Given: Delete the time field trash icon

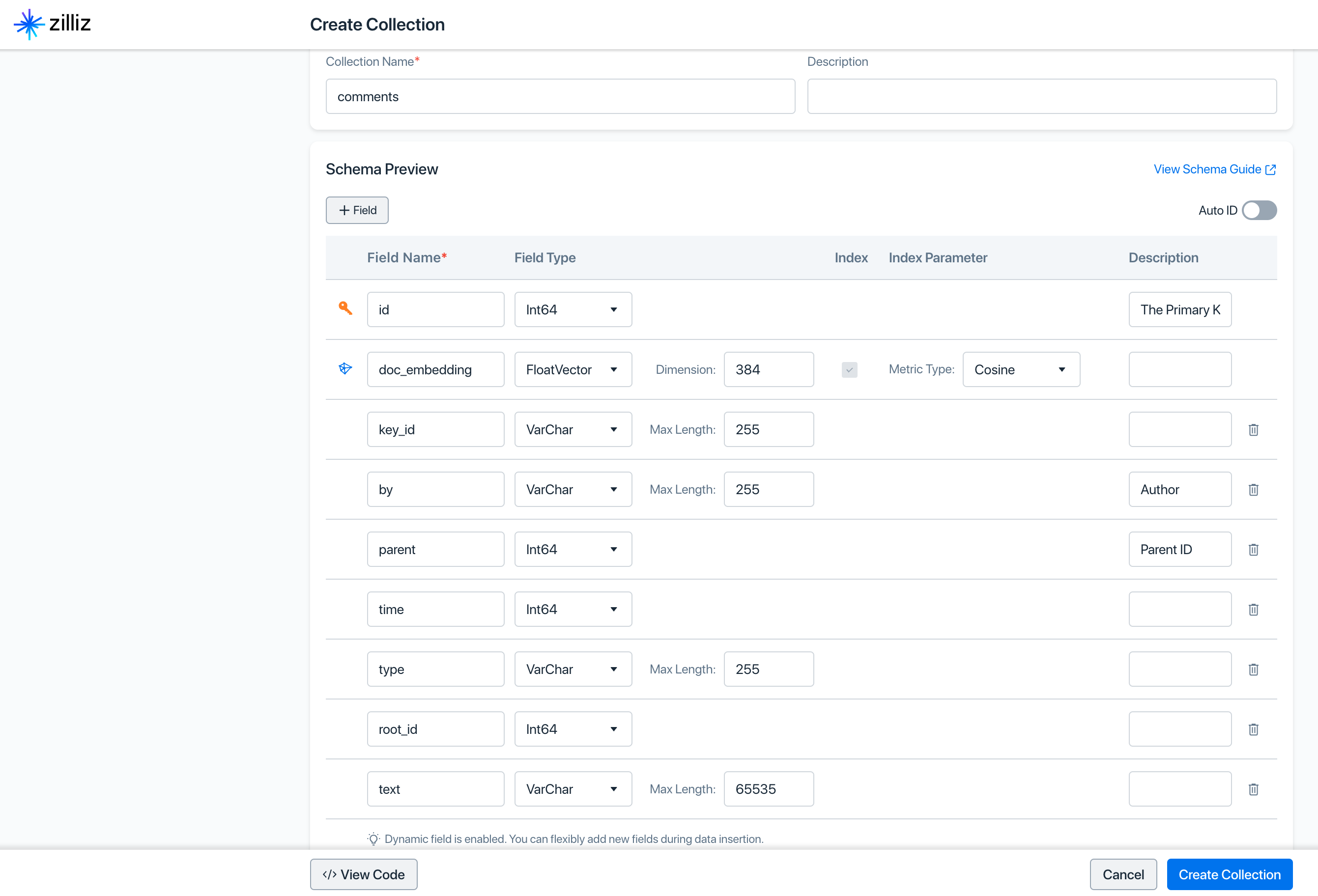Looking at the screenshot, I should coord(1253,609).
